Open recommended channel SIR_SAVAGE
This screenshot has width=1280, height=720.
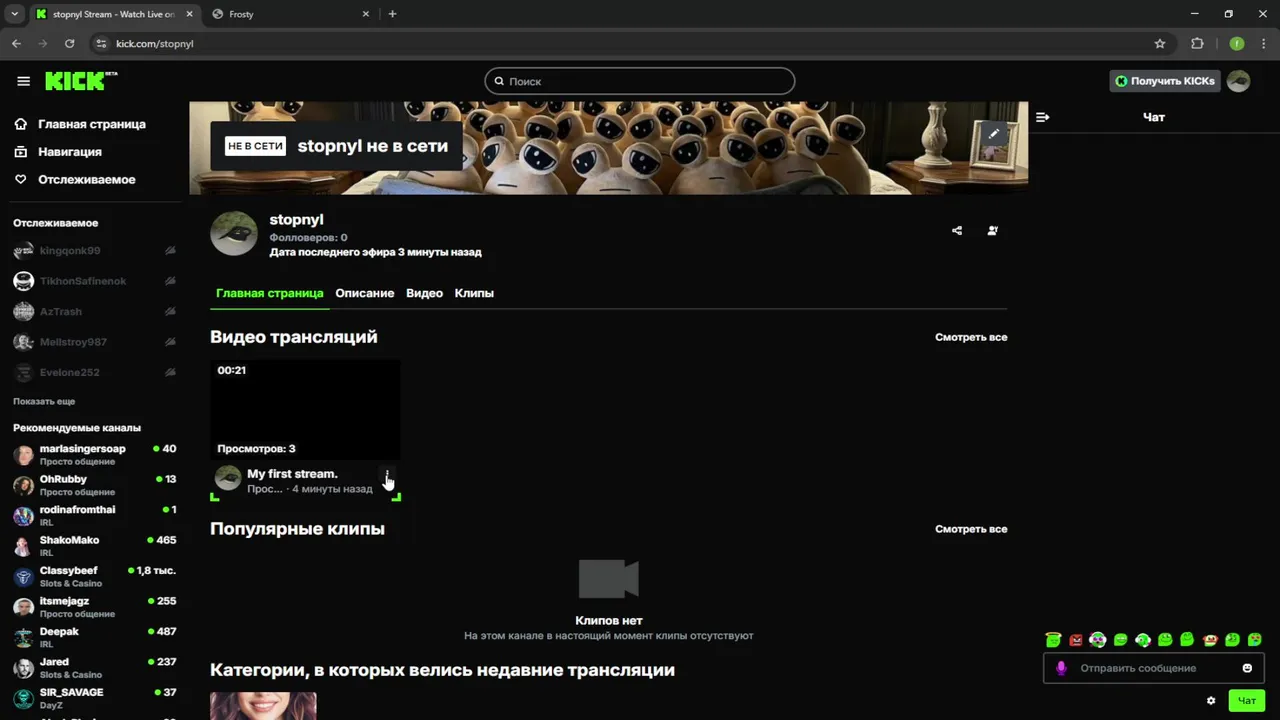click(x=95, y=699)
